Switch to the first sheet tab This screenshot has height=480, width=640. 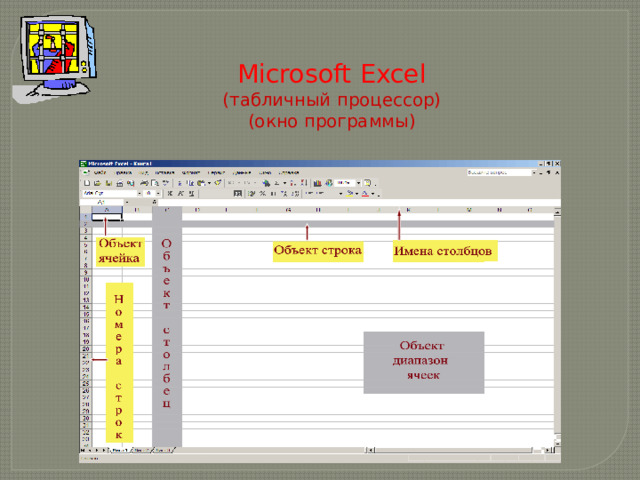pyautogui.click(x=120, y=450)
